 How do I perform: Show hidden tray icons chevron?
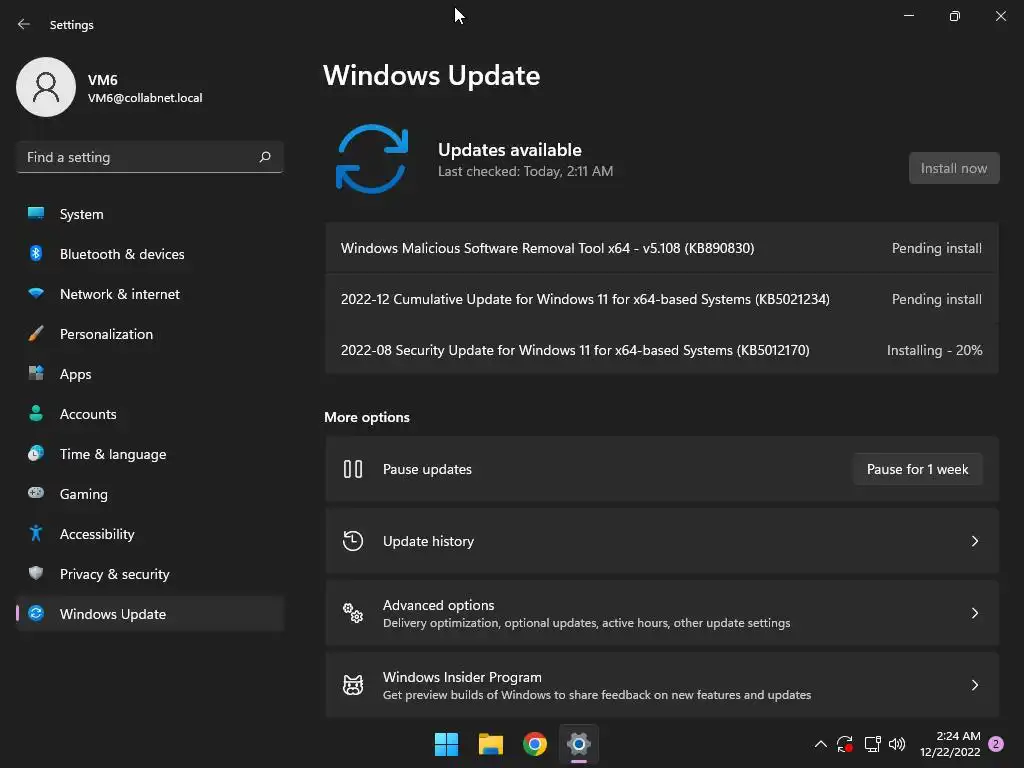pos(821,744)
